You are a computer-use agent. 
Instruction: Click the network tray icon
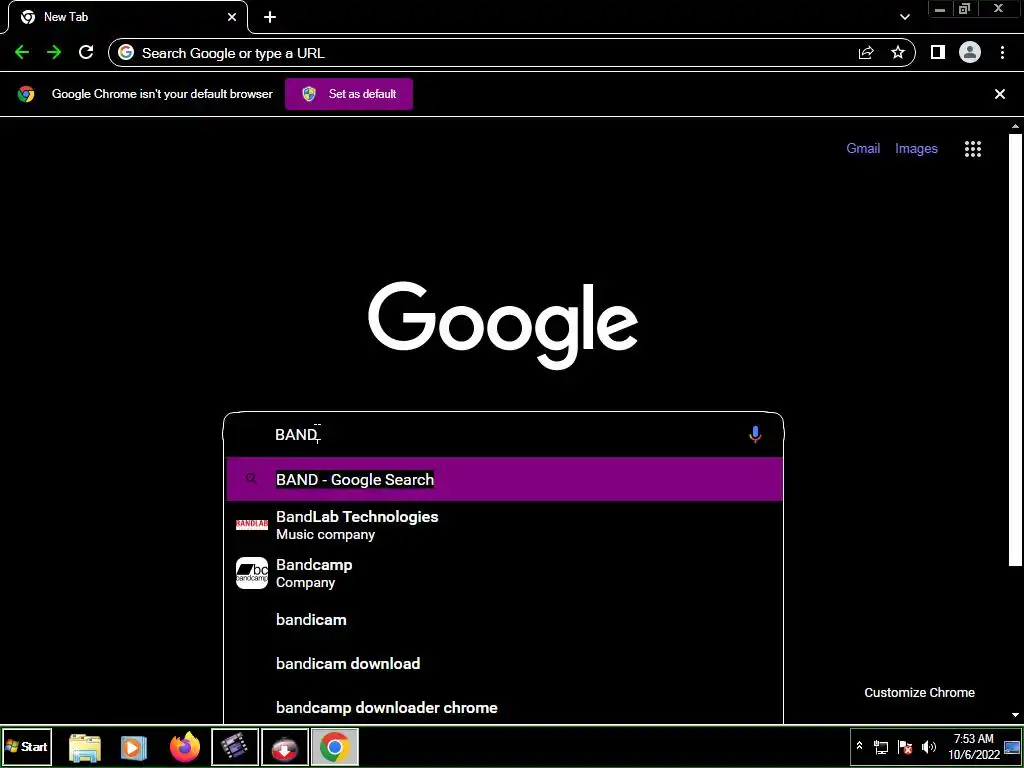(881, 747)
